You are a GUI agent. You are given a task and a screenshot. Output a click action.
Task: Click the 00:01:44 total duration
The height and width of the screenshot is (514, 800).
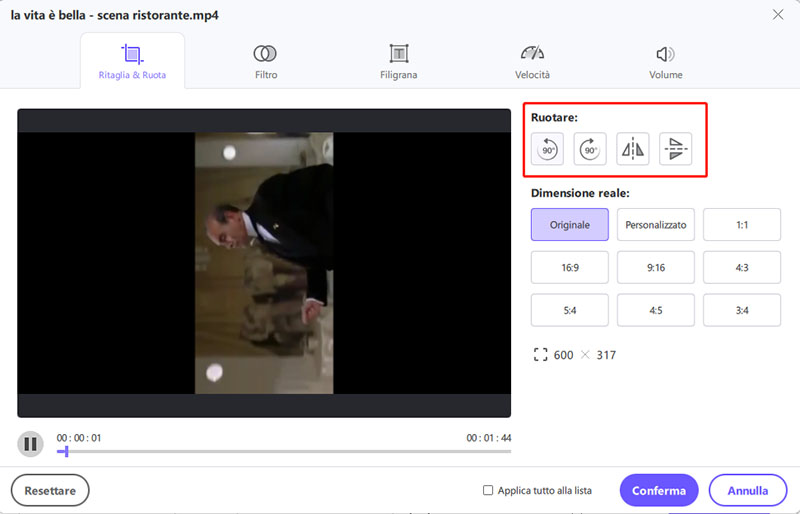coord(488,438)
